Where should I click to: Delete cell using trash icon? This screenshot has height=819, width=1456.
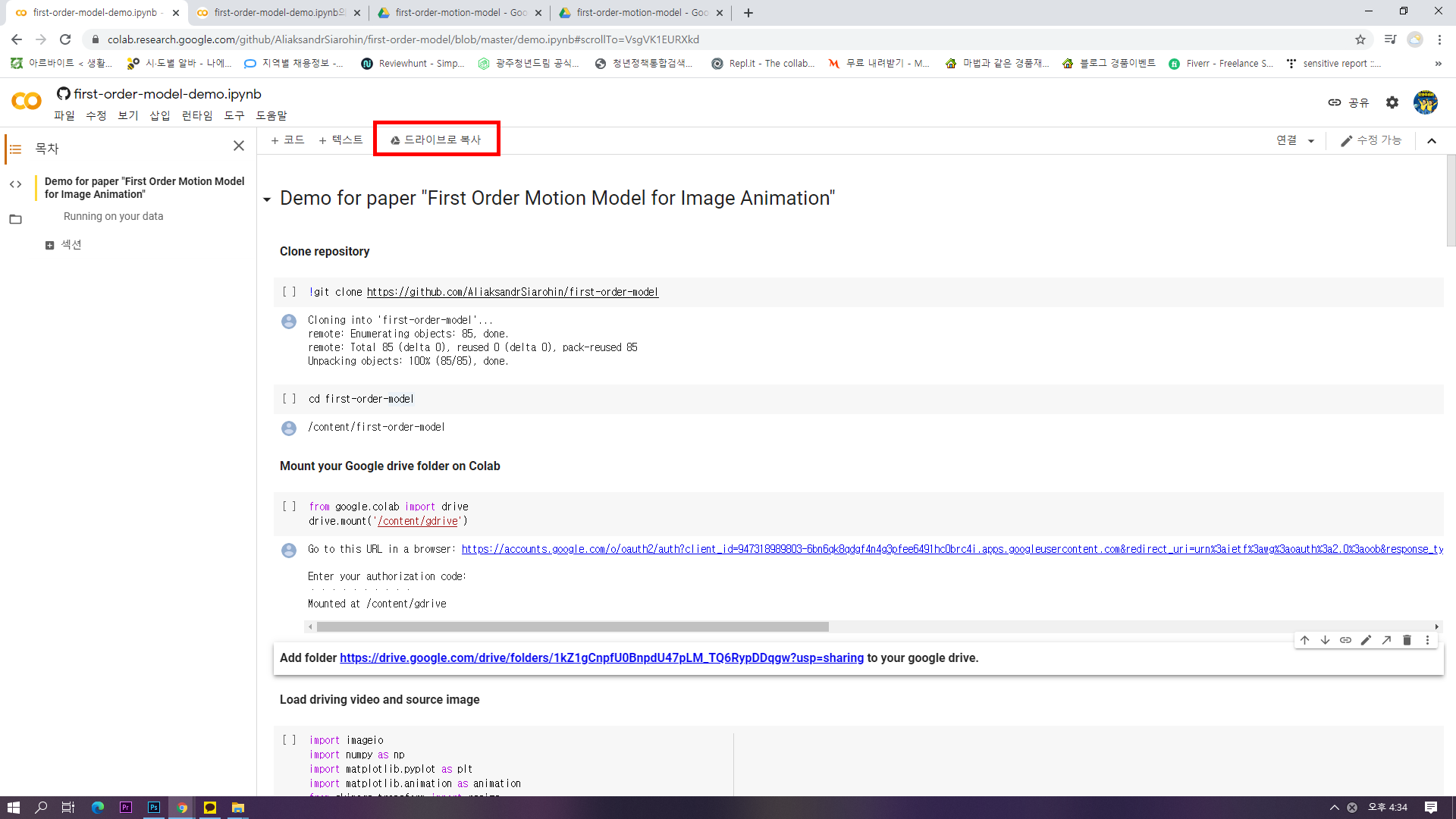pyautogui.click(x=1407, y=640)
